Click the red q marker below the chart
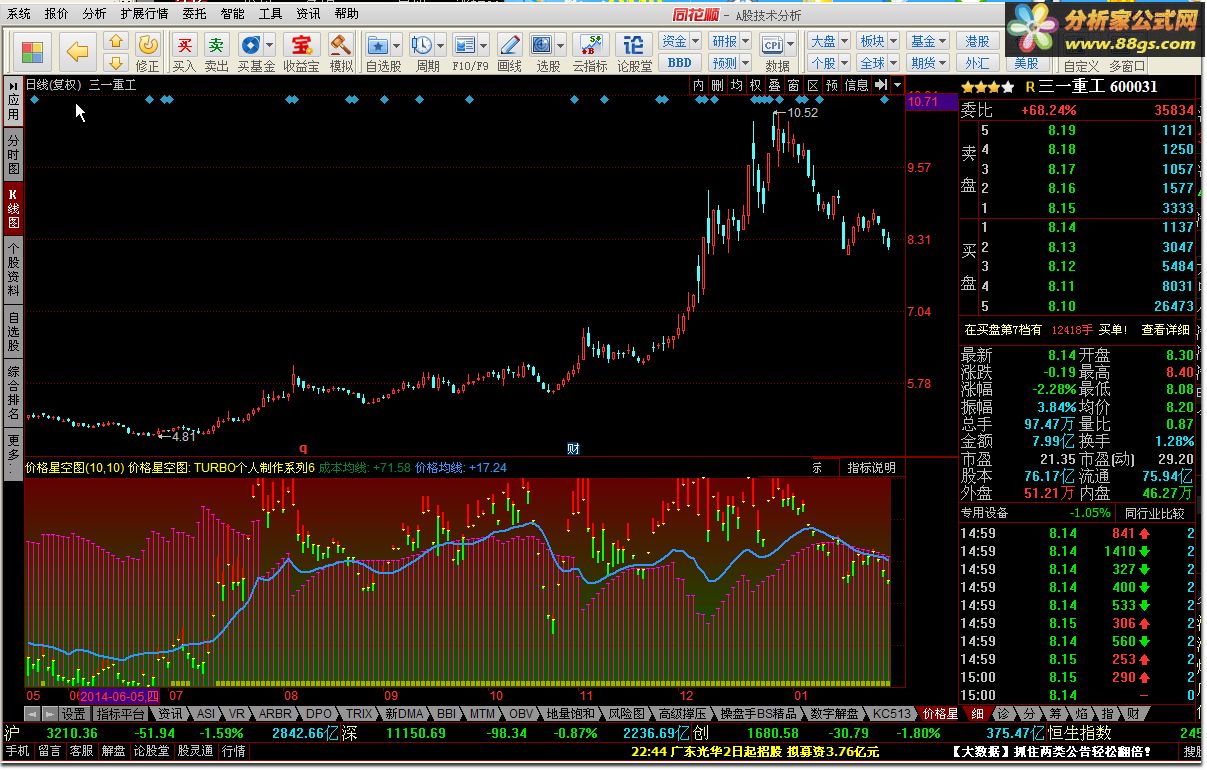This screenshot has height=770, width=1207. coord(303,449)
